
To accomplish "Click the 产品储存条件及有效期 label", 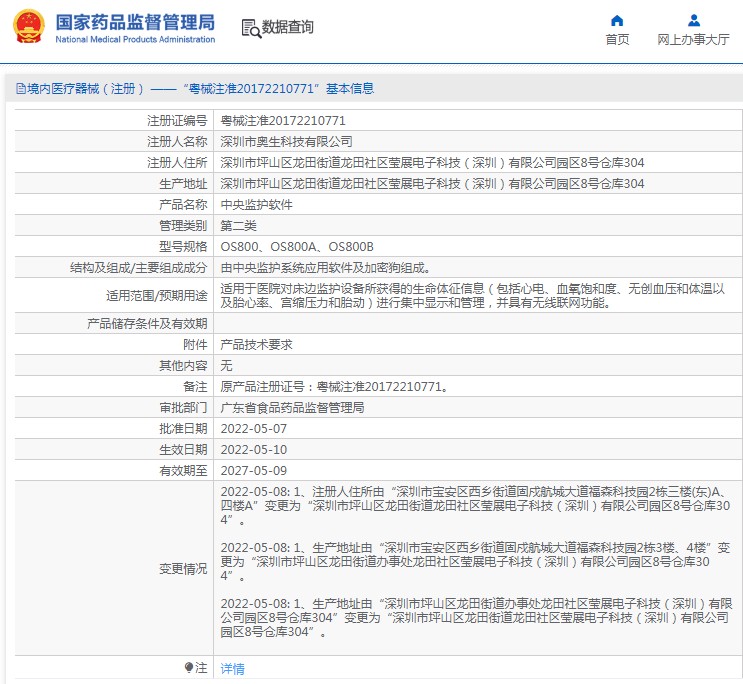I will pos(147,323).
